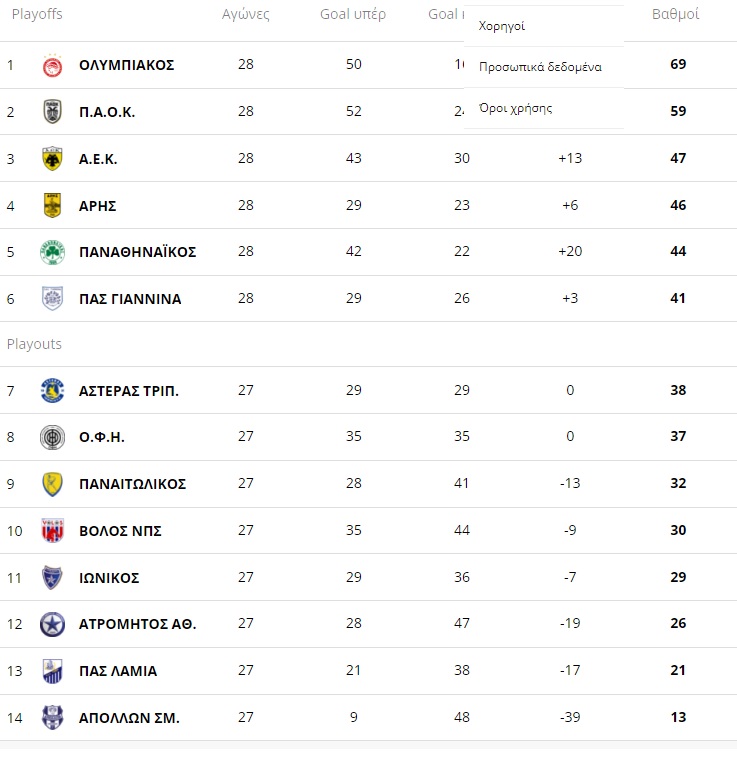Click the ΙΩΝΙΚΟΣ star shield logo

(52, 577)
